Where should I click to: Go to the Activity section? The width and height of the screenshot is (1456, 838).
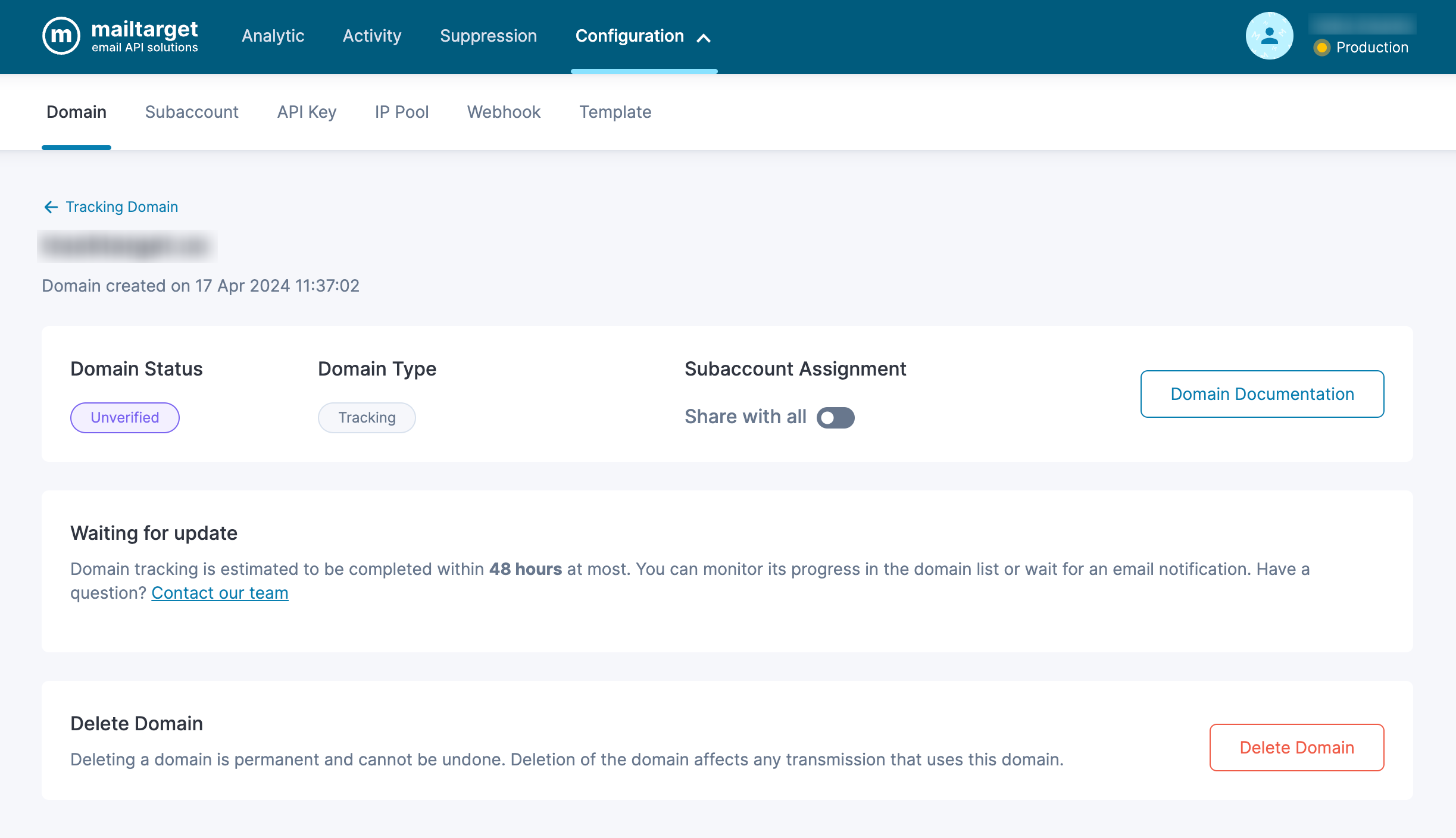point(372,36)
